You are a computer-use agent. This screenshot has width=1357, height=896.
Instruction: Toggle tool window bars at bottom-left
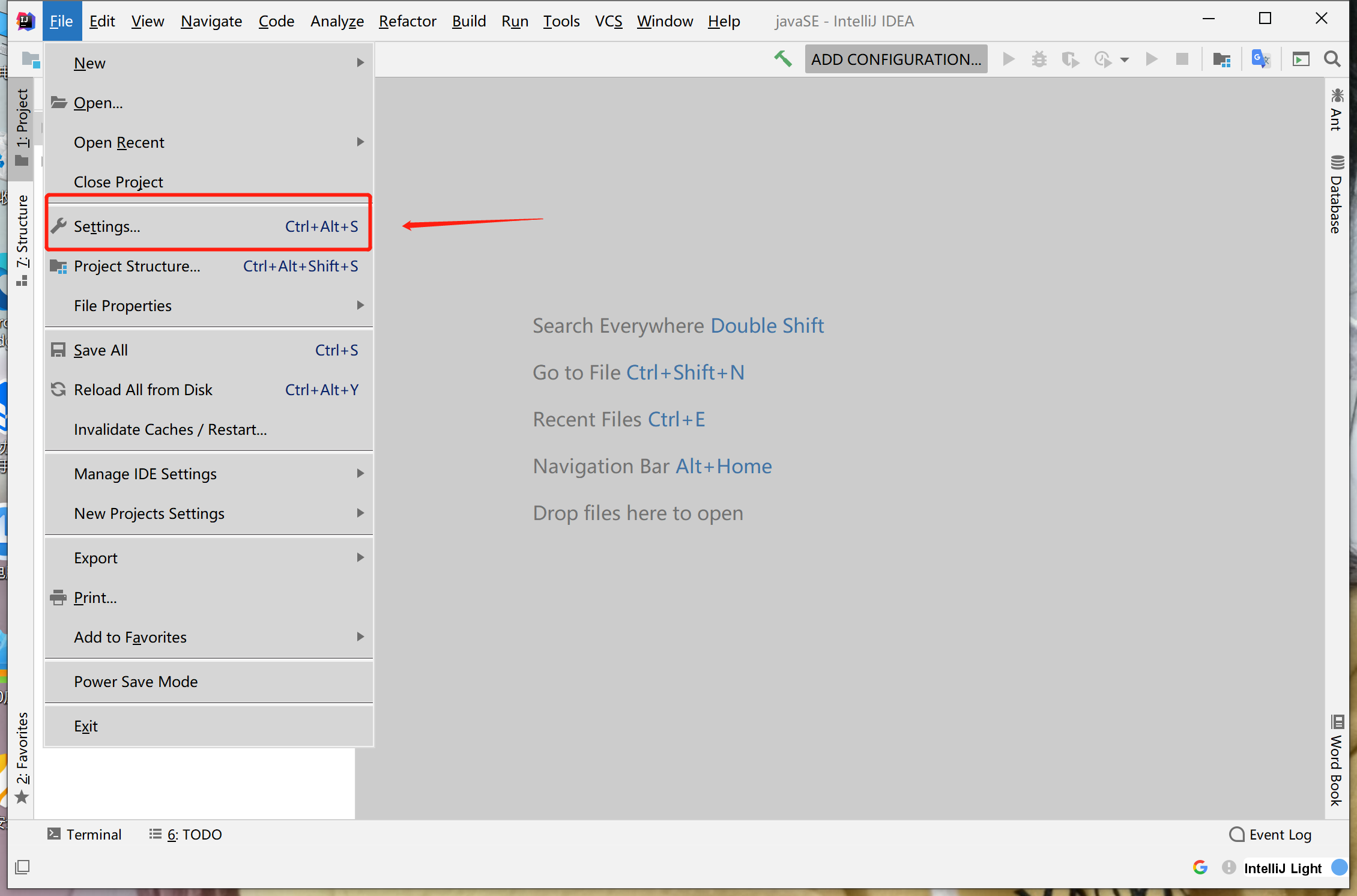click(22, 867)
